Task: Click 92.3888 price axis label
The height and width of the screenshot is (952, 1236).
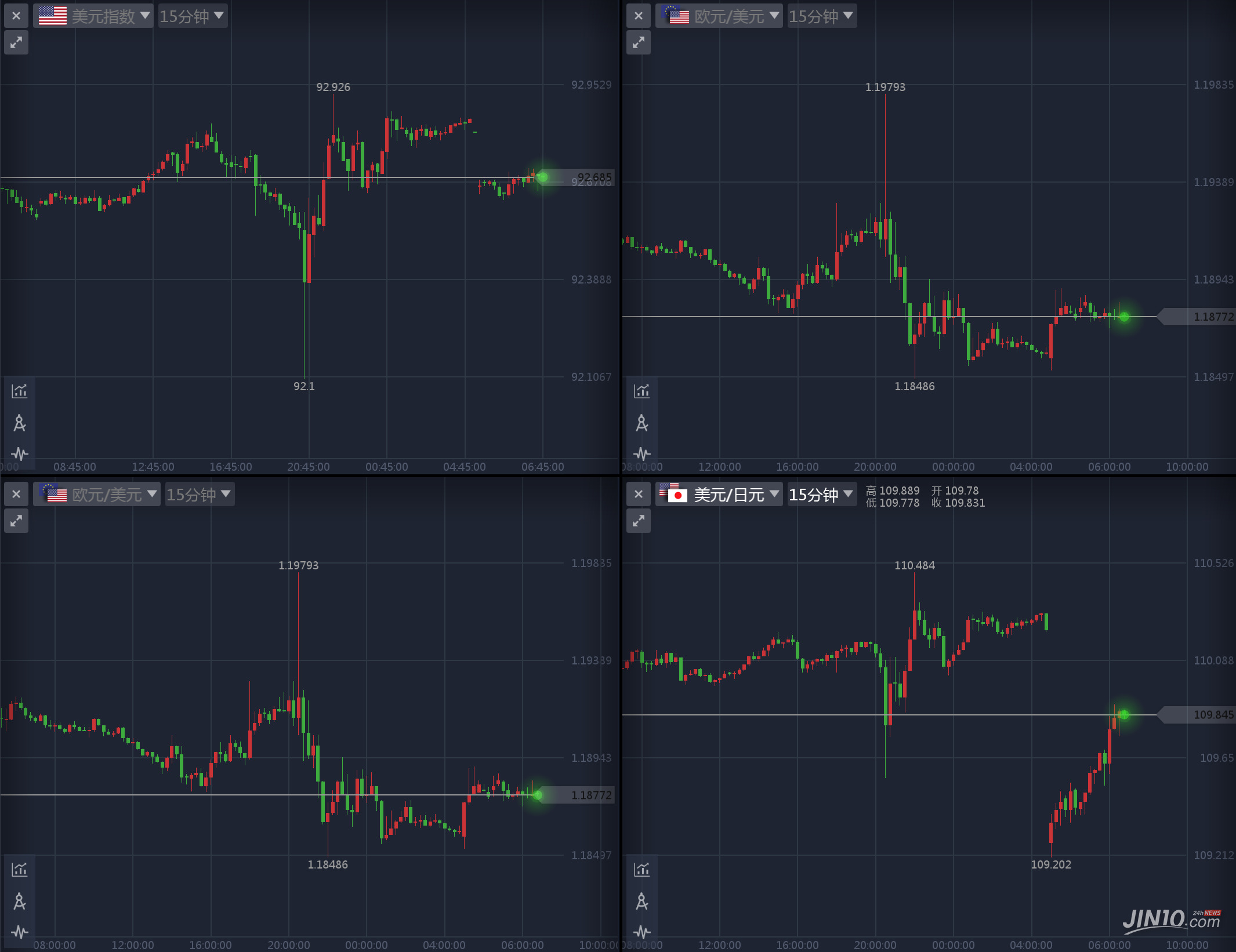Action: pos(591,279)
